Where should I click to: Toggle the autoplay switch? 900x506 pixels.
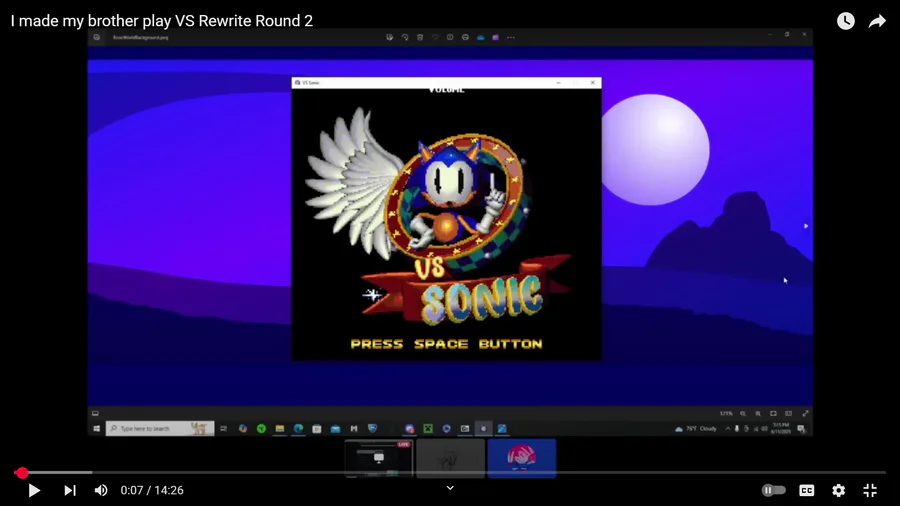tap(773, 491)
